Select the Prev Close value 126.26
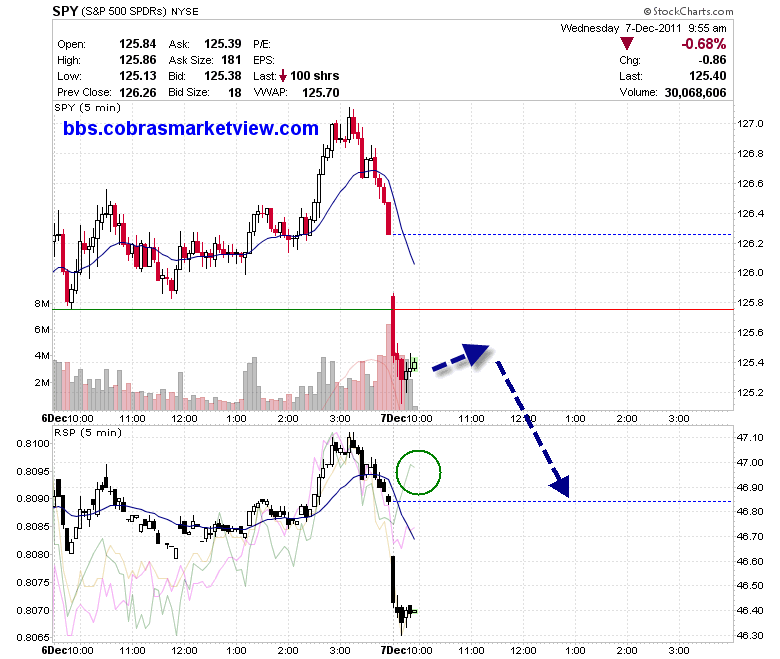 pyautogui.click(x=137, y=93)
